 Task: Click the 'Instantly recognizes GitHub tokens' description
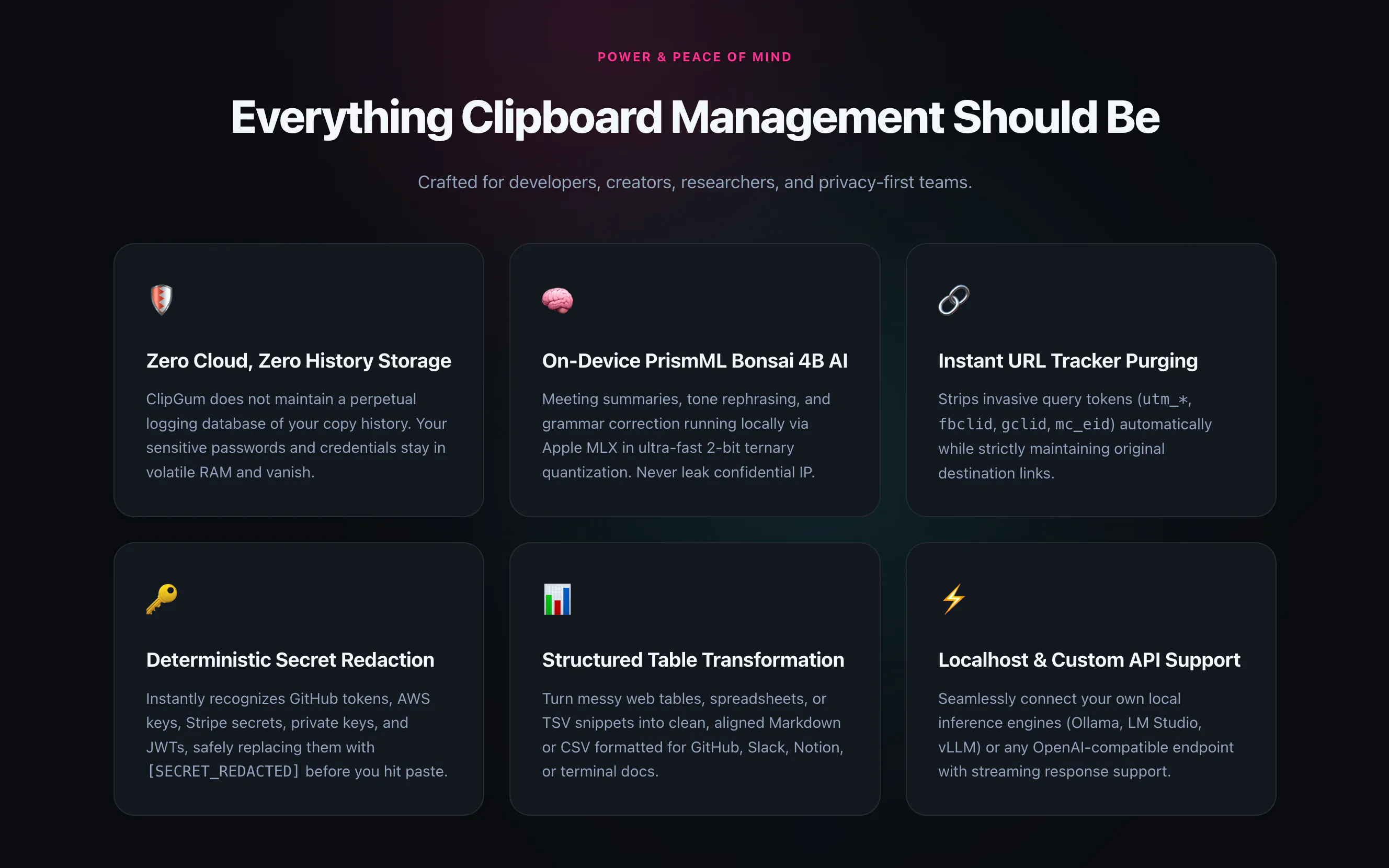pos(297,735)
